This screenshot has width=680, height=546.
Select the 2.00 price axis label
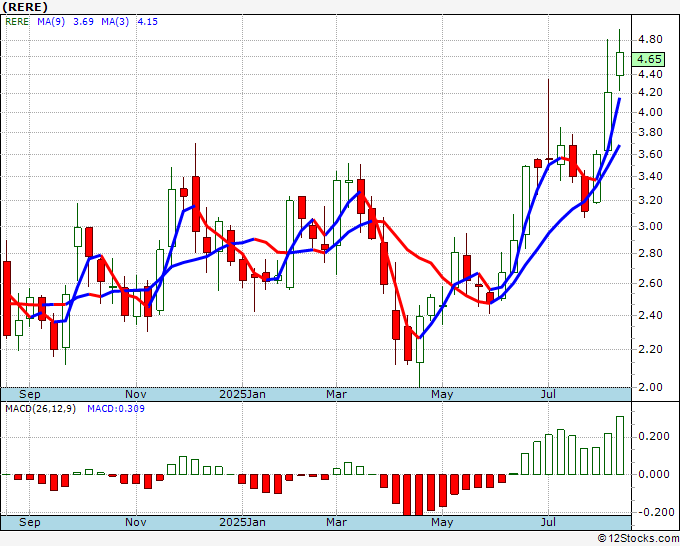[x=650, y=387]
